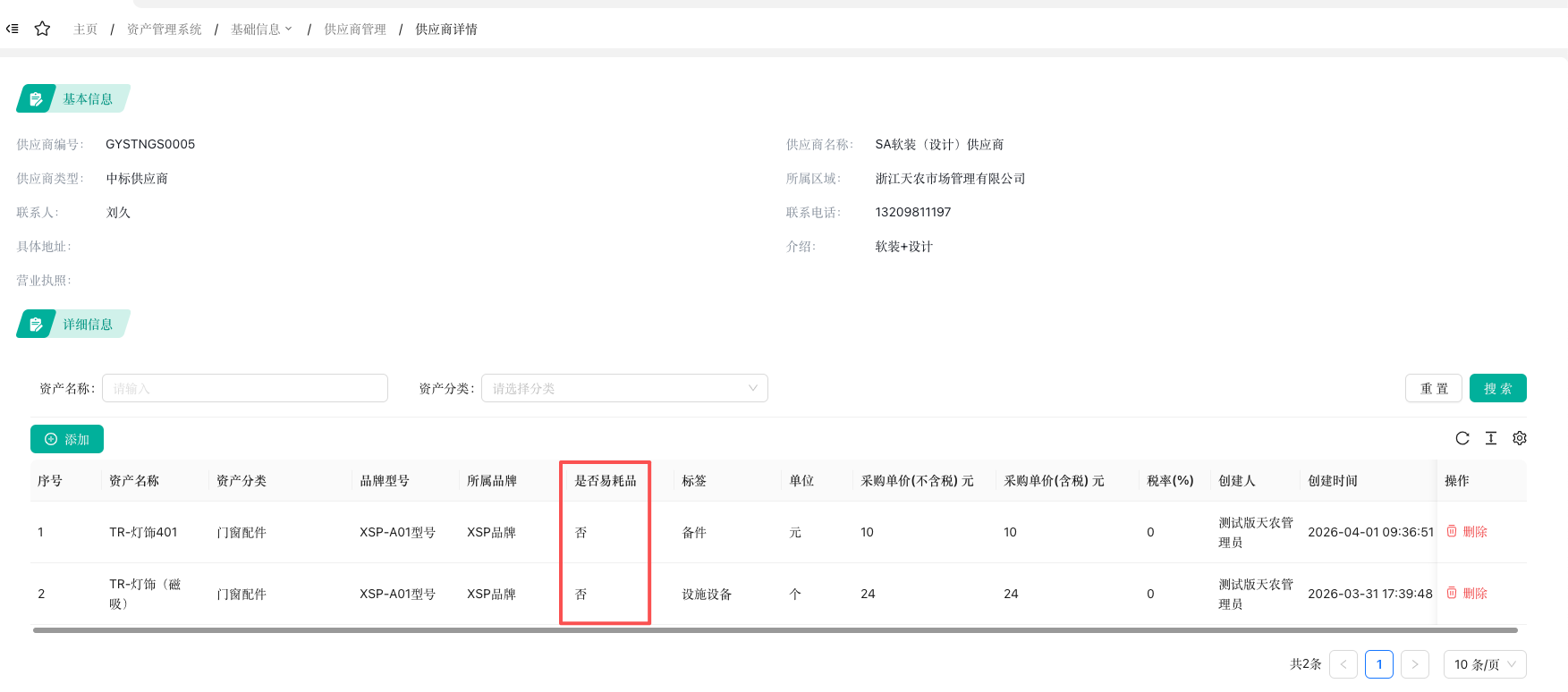
Task: Click the 搜索 button
Action: 1498,388
